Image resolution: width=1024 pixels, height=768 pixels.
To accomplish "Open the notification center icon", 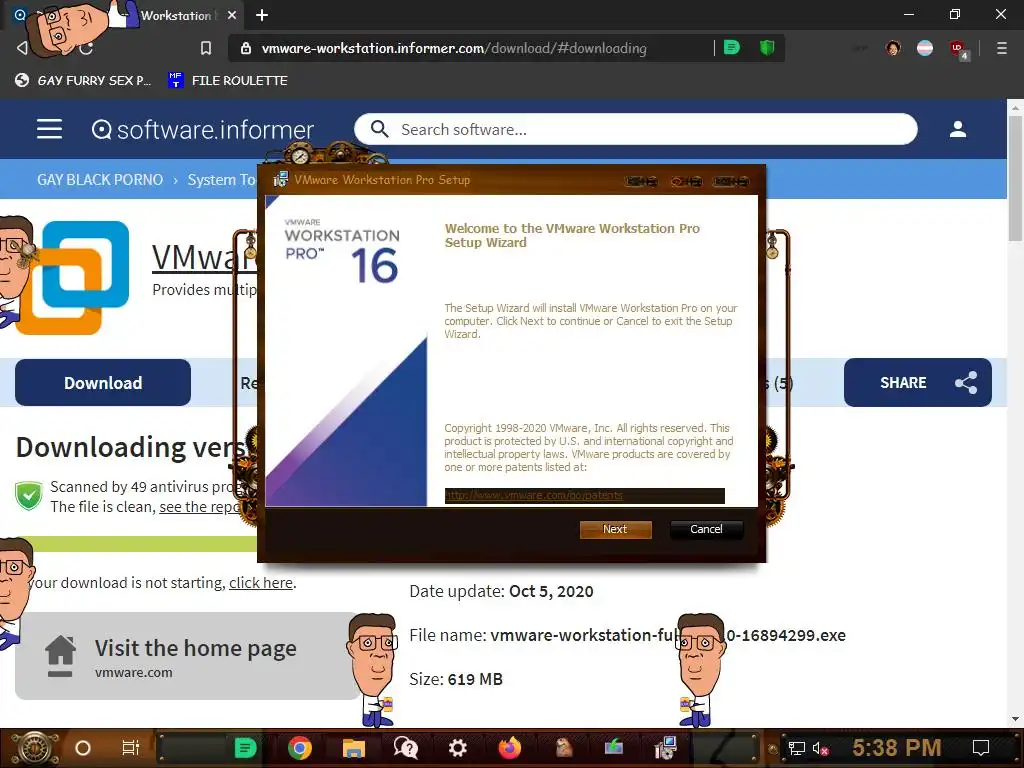I will point(980,748).
